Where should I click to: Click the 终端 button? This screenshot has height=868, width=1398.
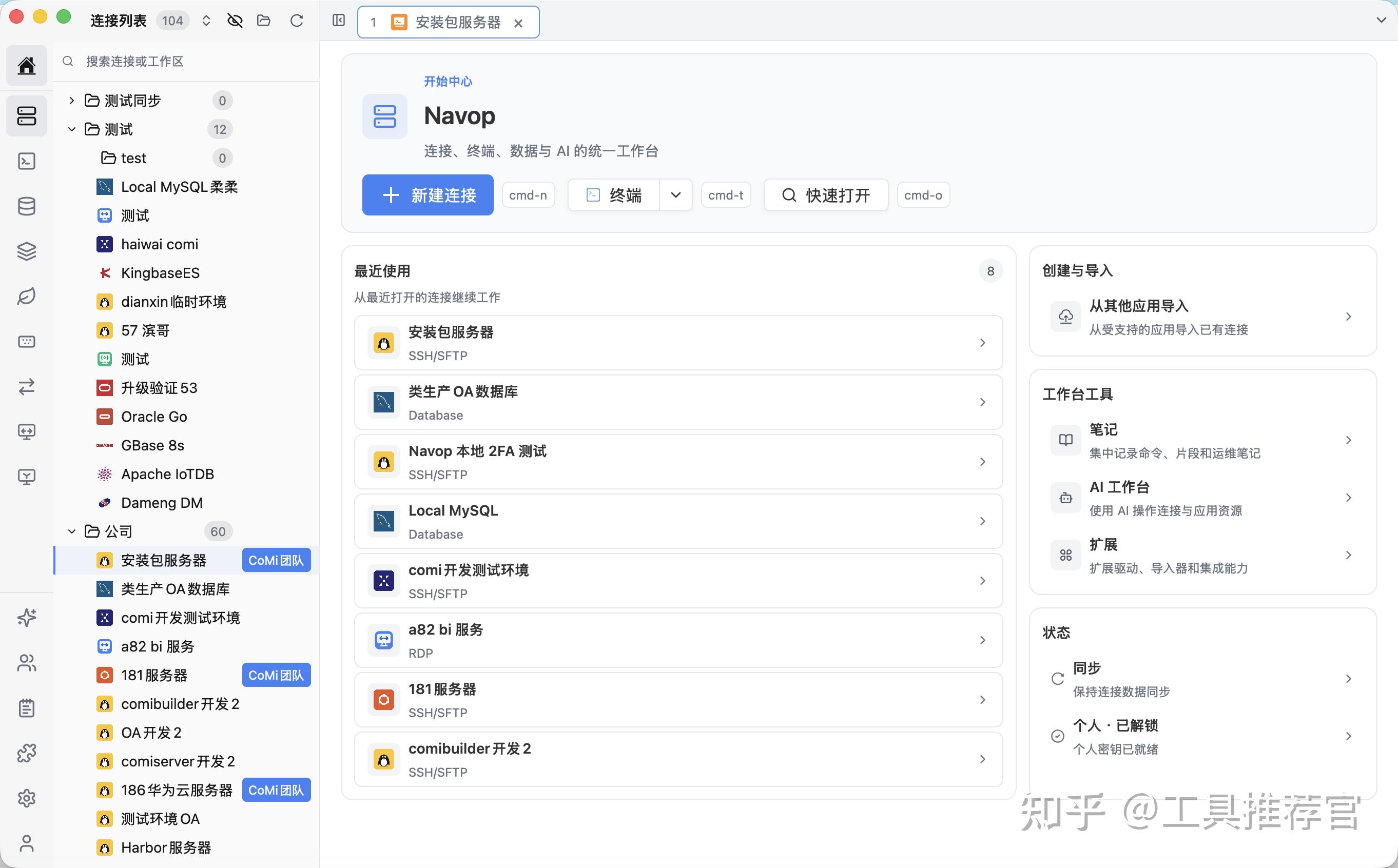tap(614, 195)
